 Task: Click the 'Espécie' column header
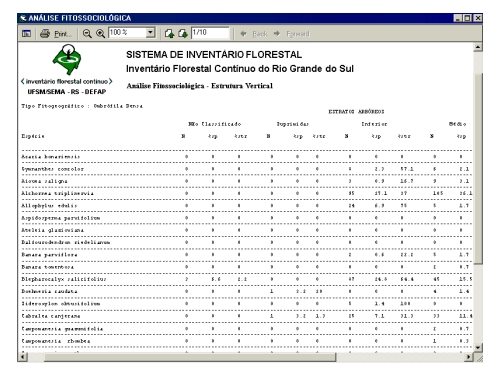click(x=33, y=136)
